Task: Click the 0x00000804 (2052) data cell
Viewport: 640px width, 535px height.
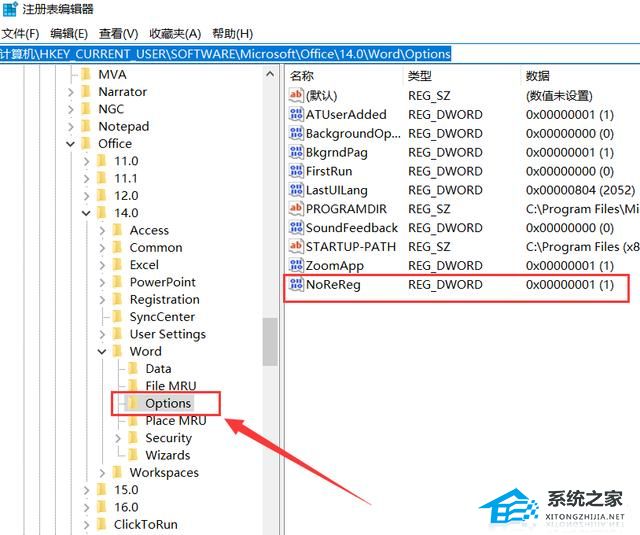Action: (580, 190)
